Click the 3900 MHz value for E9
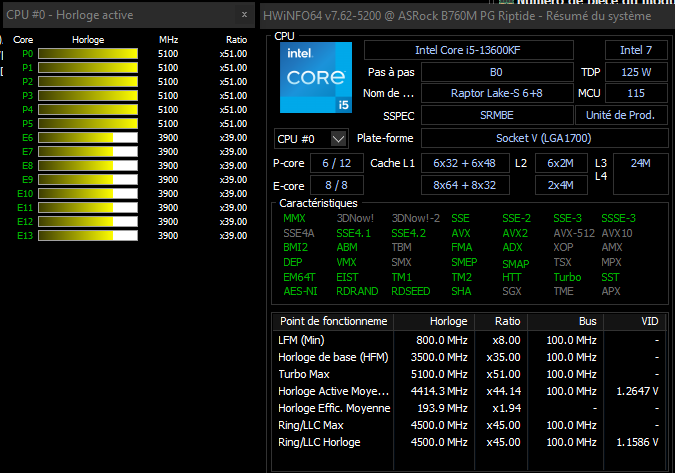 click(x=168, y=179)
